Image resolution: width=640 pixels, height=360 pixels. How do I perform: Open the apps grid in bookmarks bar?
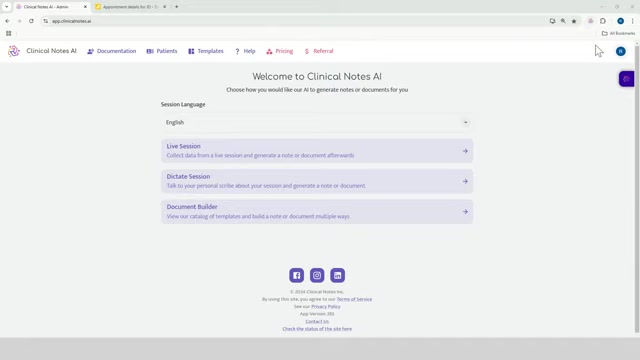pos(9,33)
